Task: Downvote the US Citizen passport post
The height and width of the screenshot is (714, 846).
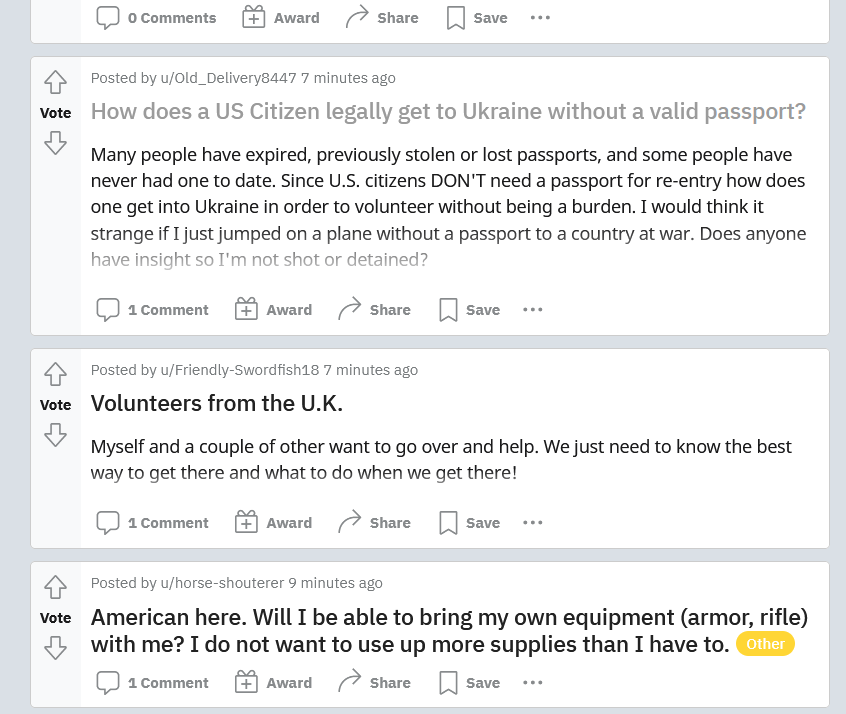Action: pyautogui.click(x=56, y=144)
